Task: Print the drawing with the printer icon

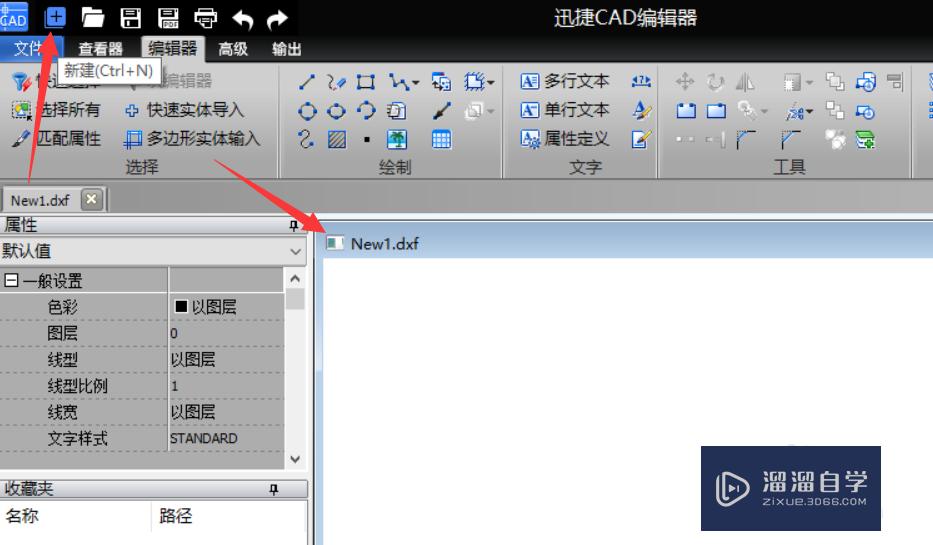Action: click(205, 18)
